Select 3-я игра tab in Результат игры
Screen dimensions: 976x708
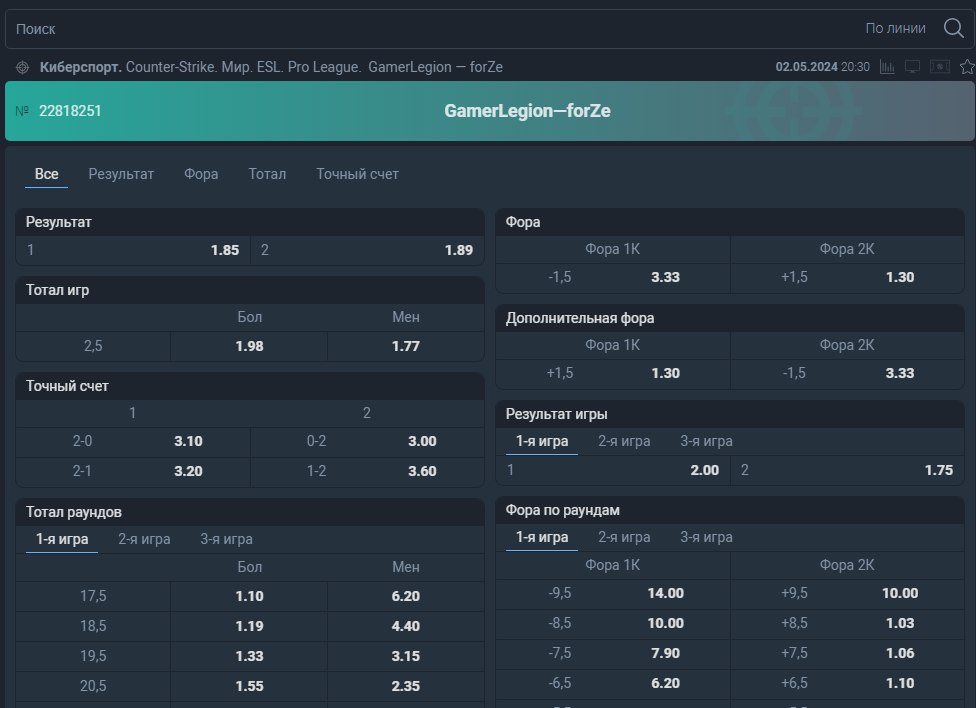coord(706,441)
